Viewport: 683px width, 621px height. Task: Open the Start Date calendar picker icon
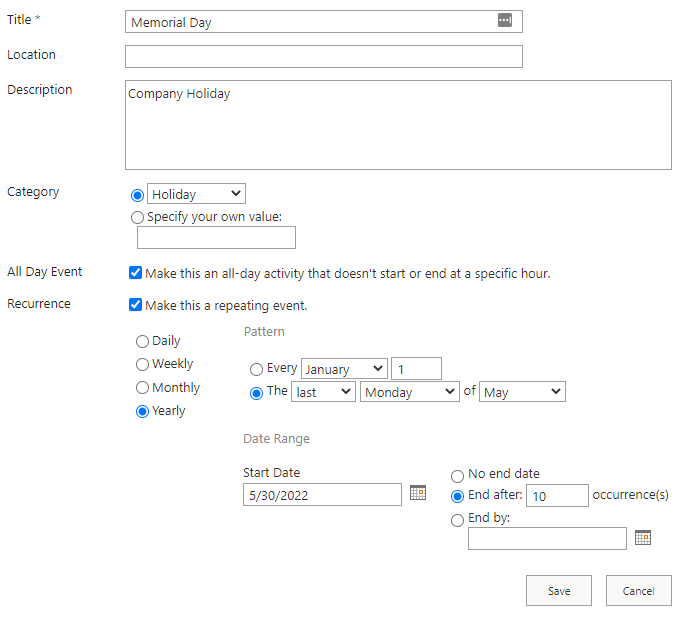tap(418, 493)
